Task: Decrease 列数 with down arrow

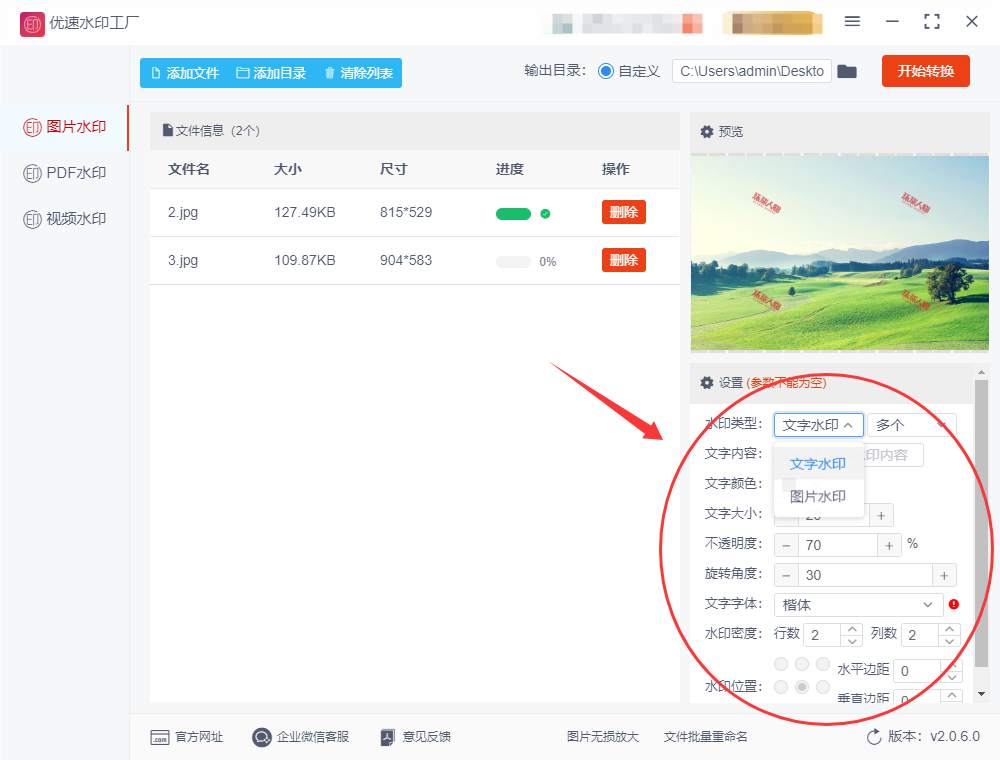Action: [x=950, y=640]
